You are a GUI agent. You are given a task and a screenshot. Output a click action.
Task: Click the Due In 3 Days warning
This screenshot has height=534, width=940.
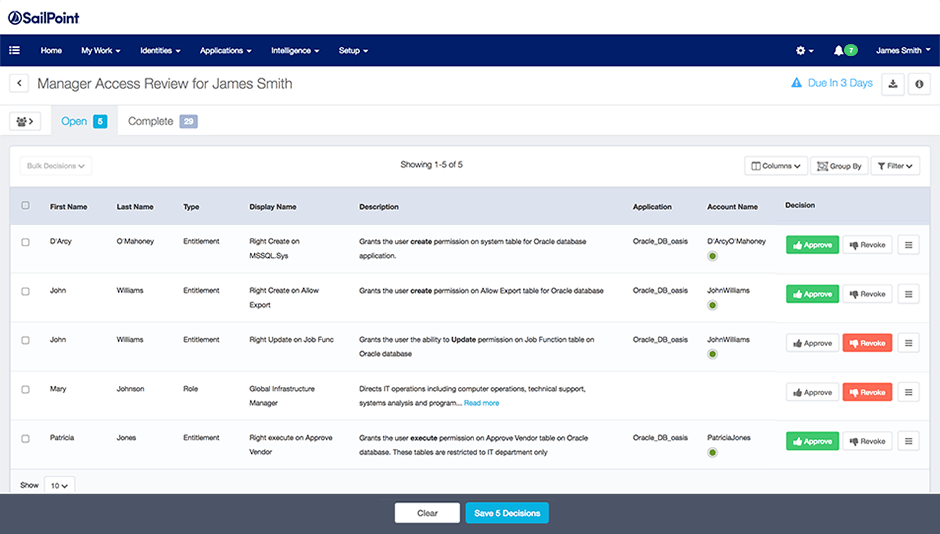[x=831, y=83]
